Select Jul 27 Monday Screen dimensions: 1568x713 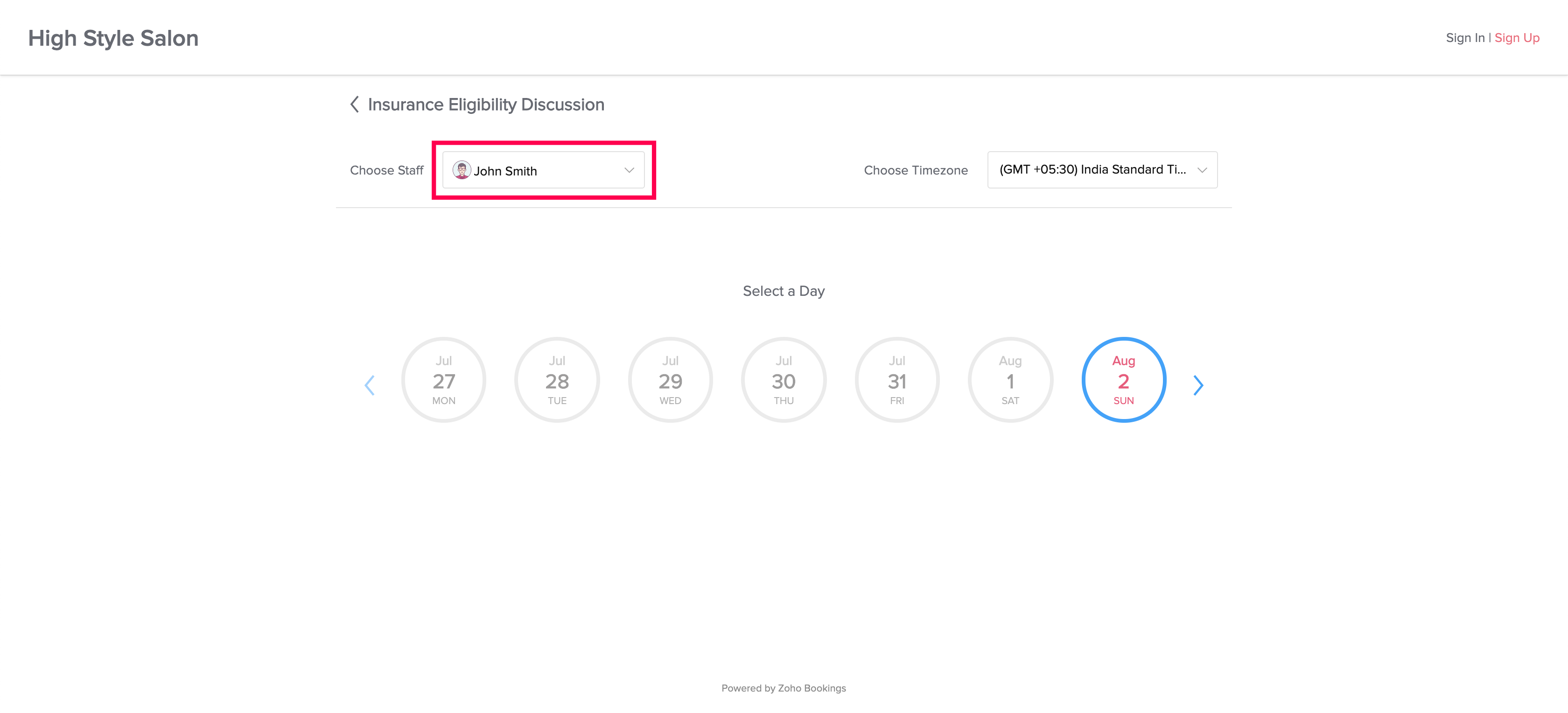coord(444,380)
